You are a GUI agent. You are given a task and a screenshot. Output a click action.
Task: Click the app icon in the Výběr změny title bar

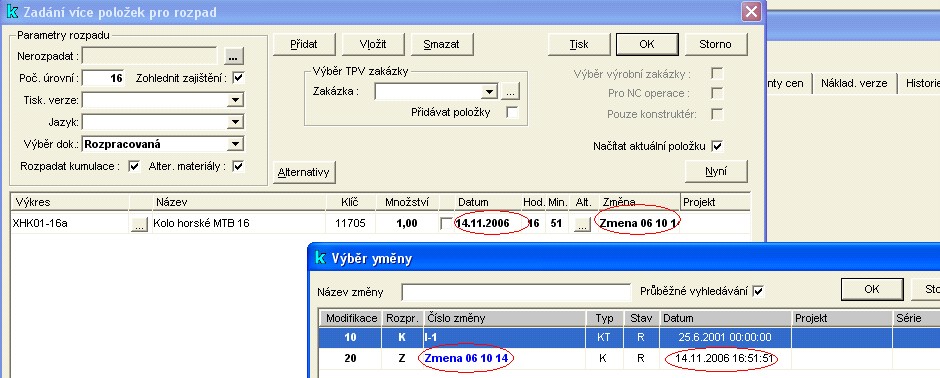pyautogui.click(x=320, y=258)
